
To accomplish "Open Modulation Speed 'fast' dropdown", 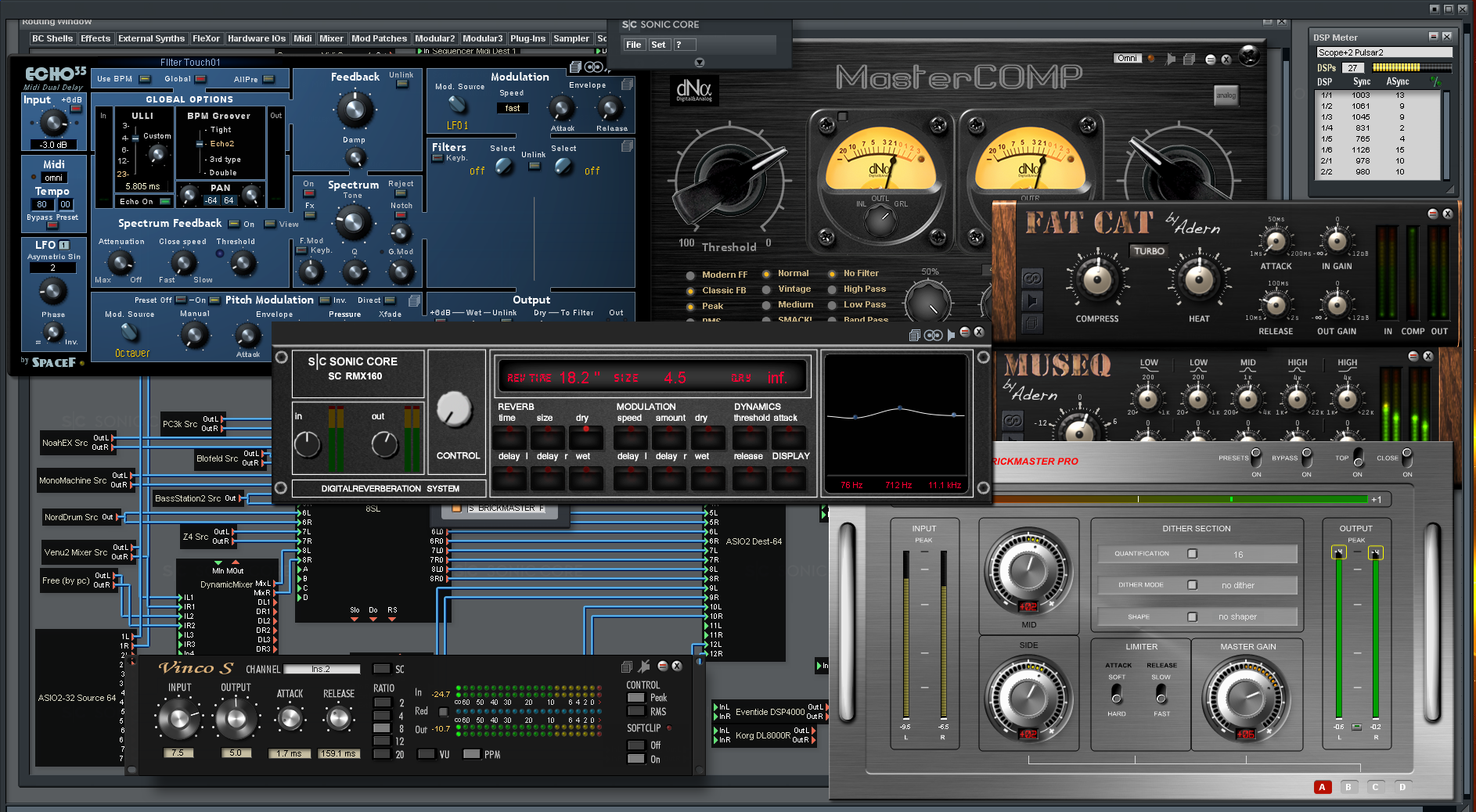I will (x=513, y=109).
